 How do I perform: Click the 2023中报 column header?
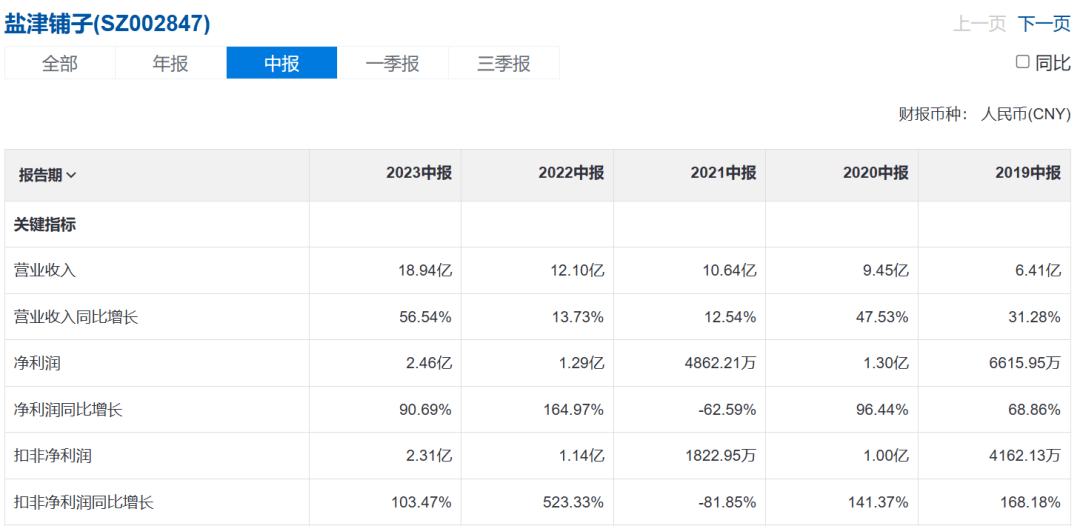point(419,174)
